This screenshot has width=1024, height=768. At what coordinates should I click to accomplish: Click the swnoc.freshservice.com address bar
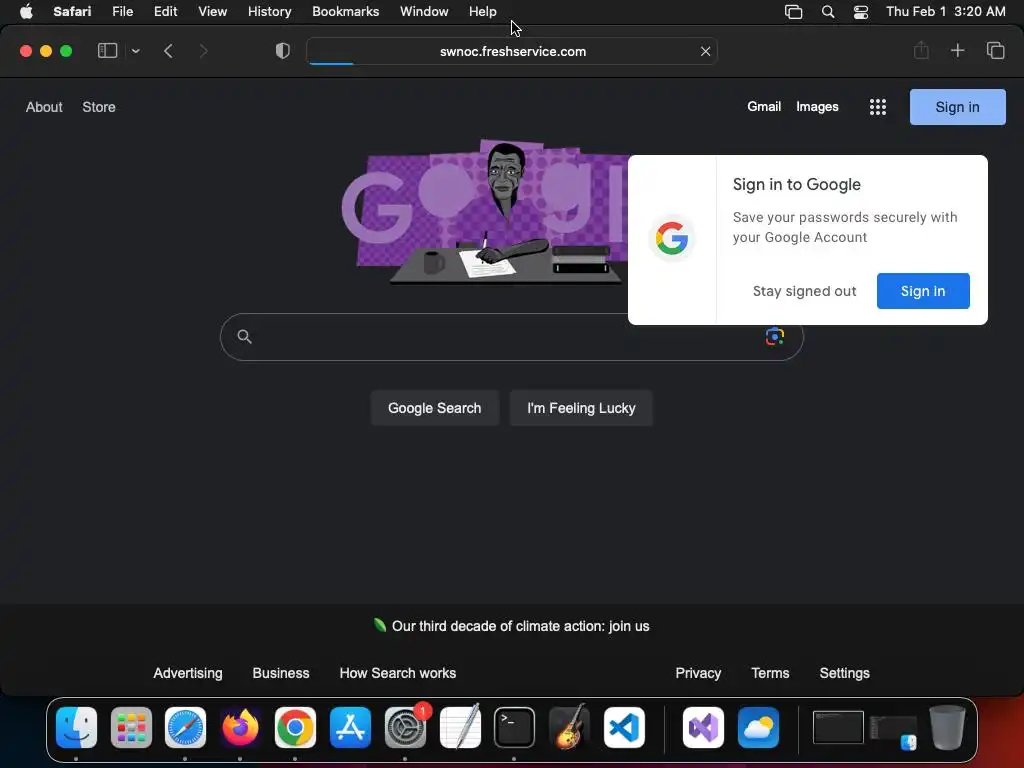(x=512, y=52)
